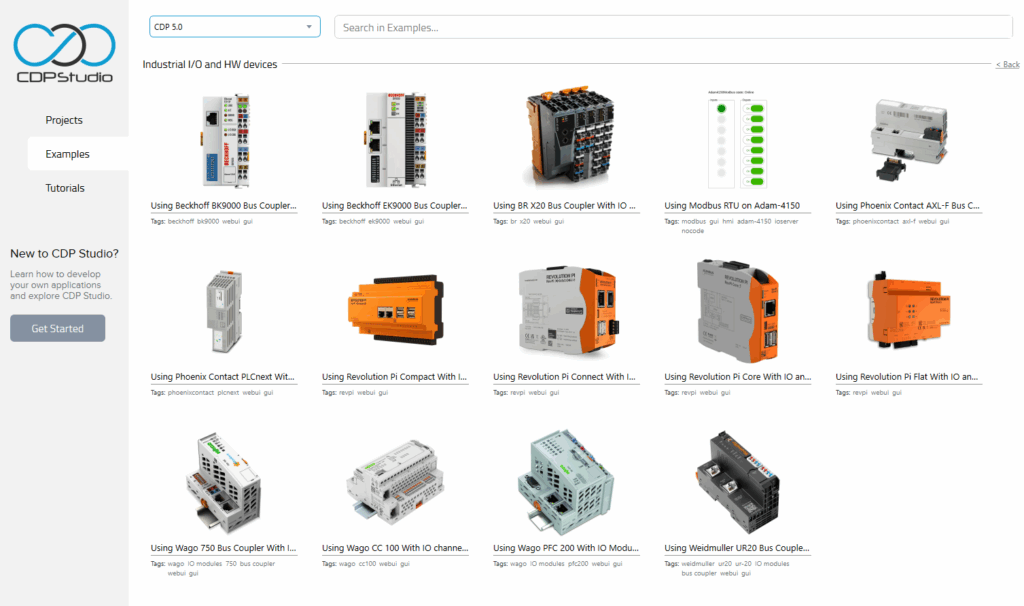Click the Get Started button
This screenshot has height=606, width=1024.
(57, 328)
